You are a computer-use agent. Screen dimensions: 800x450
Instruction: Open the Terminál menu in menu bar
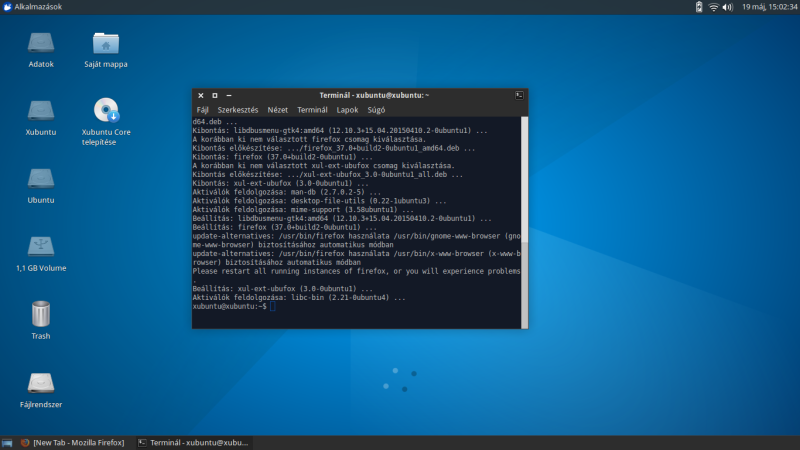coord(312,110)
